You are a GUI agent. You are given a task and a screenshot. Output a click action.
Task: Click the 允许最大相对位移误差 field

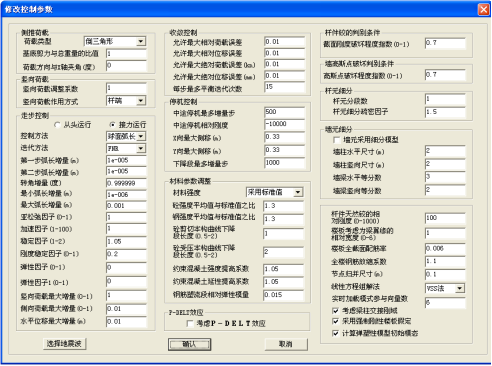click(285, 53)
